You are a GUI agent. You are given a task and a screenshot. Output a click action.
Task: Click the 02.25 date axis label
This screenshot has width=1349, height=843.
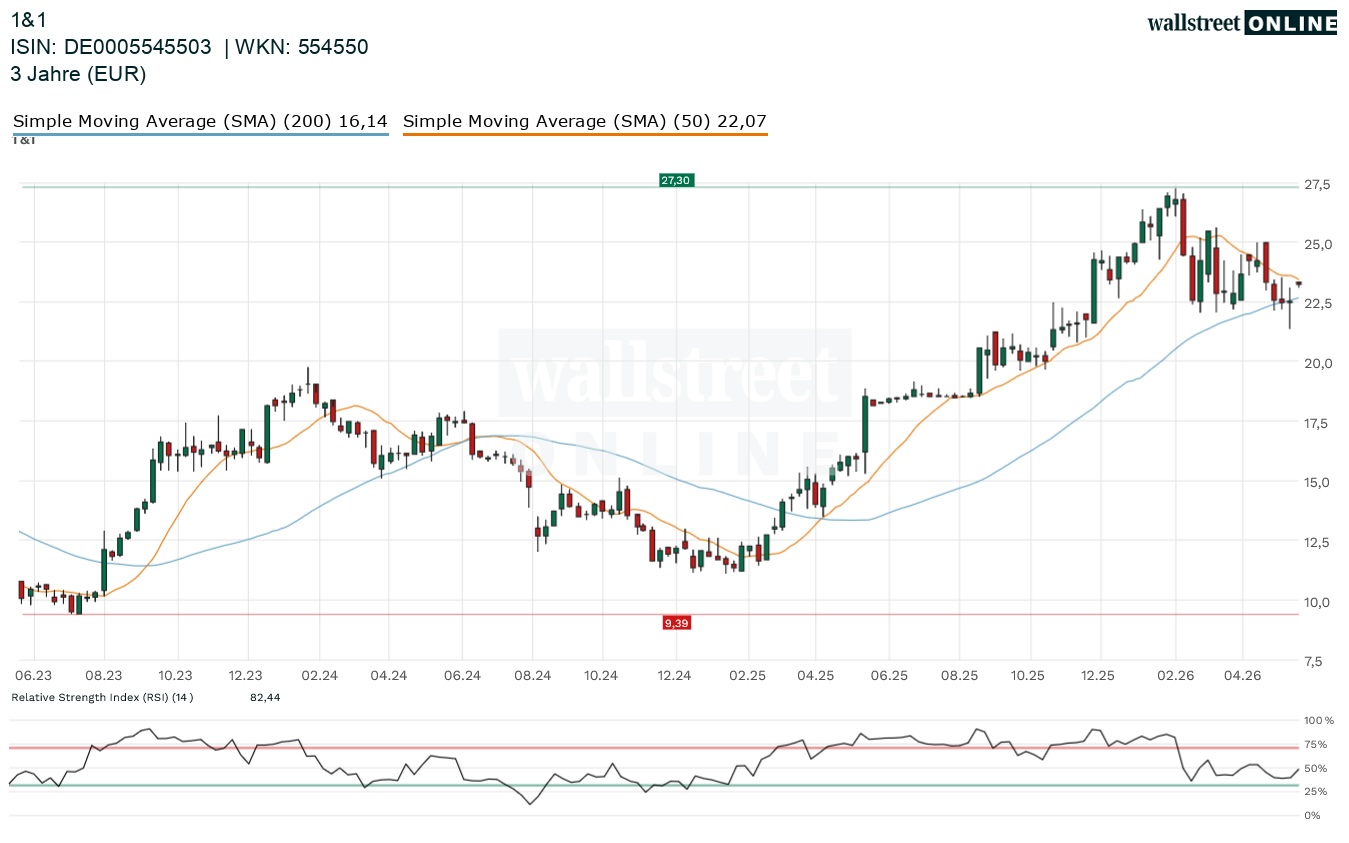(x=747, y=676)
